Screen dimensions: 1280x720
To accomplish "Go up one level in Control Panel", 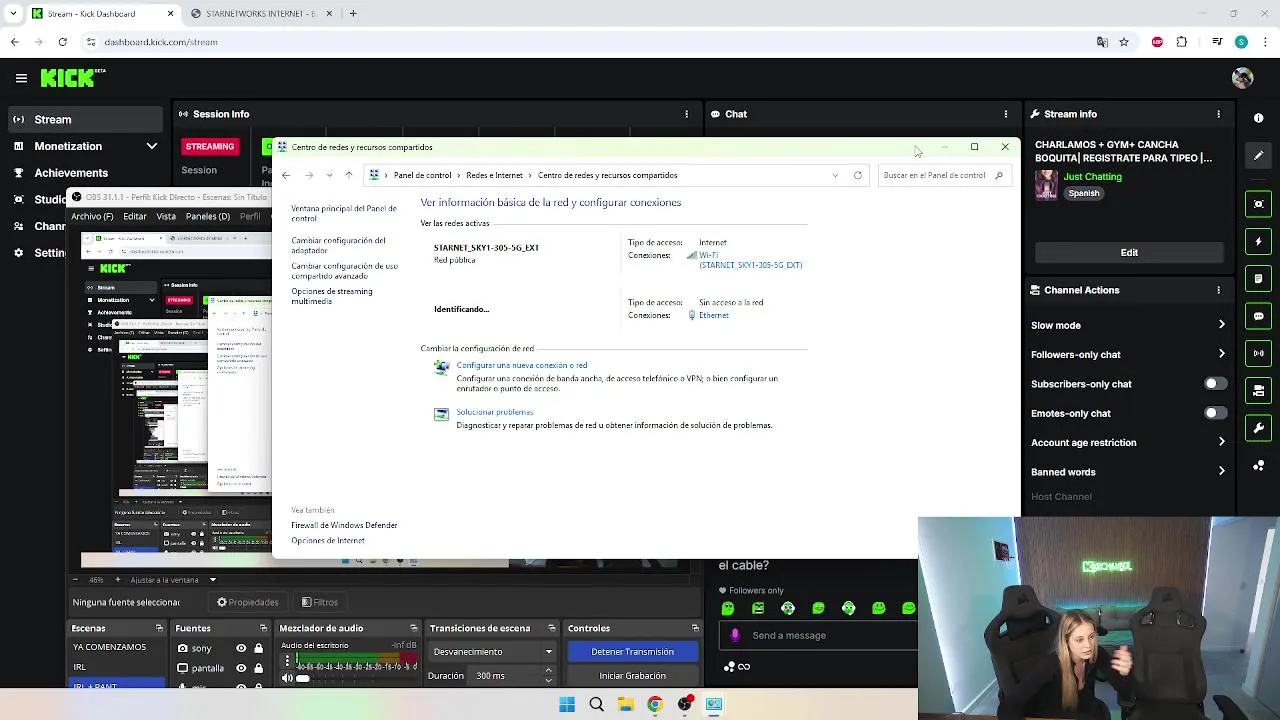I will tap(348, 175).
